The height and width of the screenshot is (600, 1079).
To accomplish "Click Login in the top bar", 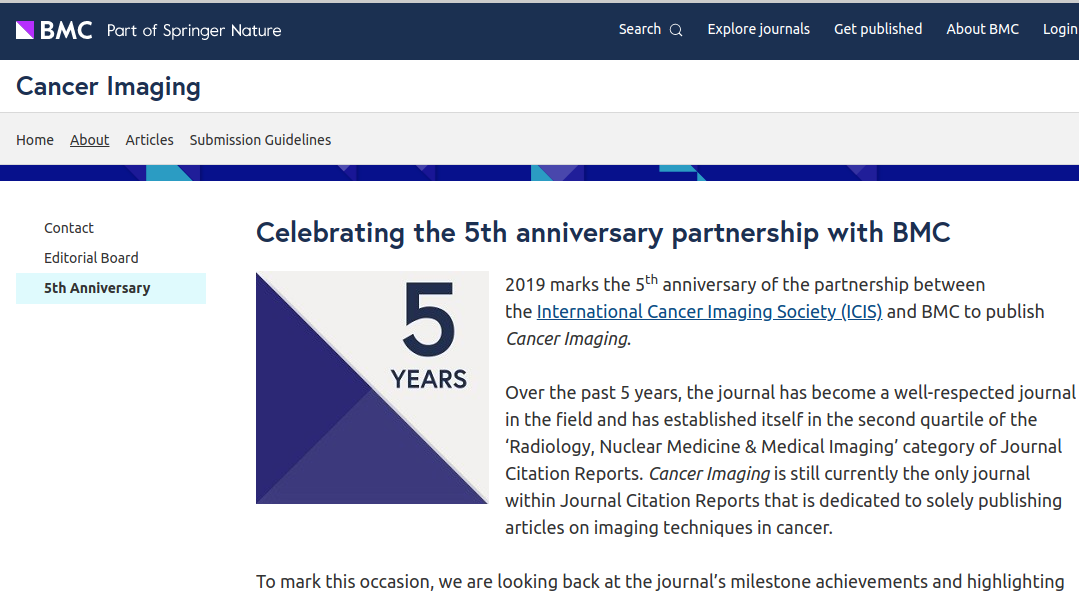I will click(1059, 29).
